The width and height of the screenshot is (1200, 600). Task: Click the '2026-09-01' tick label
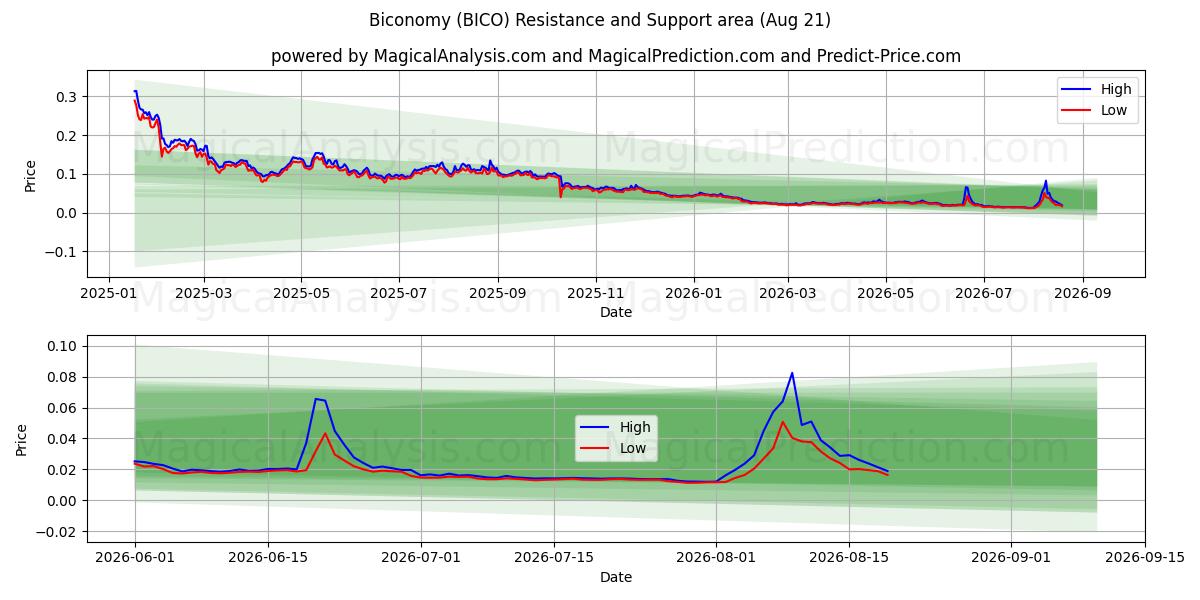1011,559
